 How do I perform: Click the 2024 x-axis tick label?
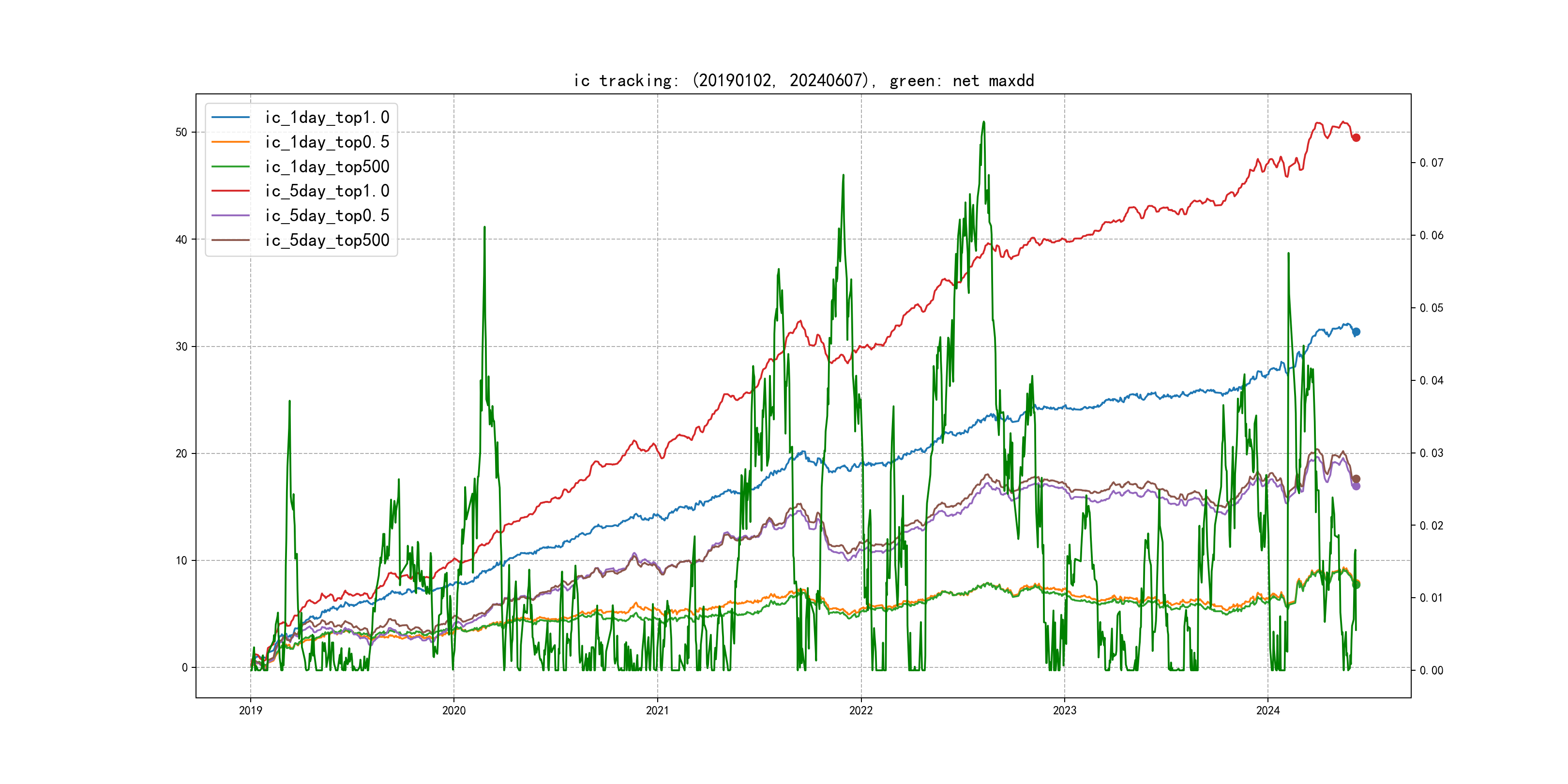(1268, 710)
